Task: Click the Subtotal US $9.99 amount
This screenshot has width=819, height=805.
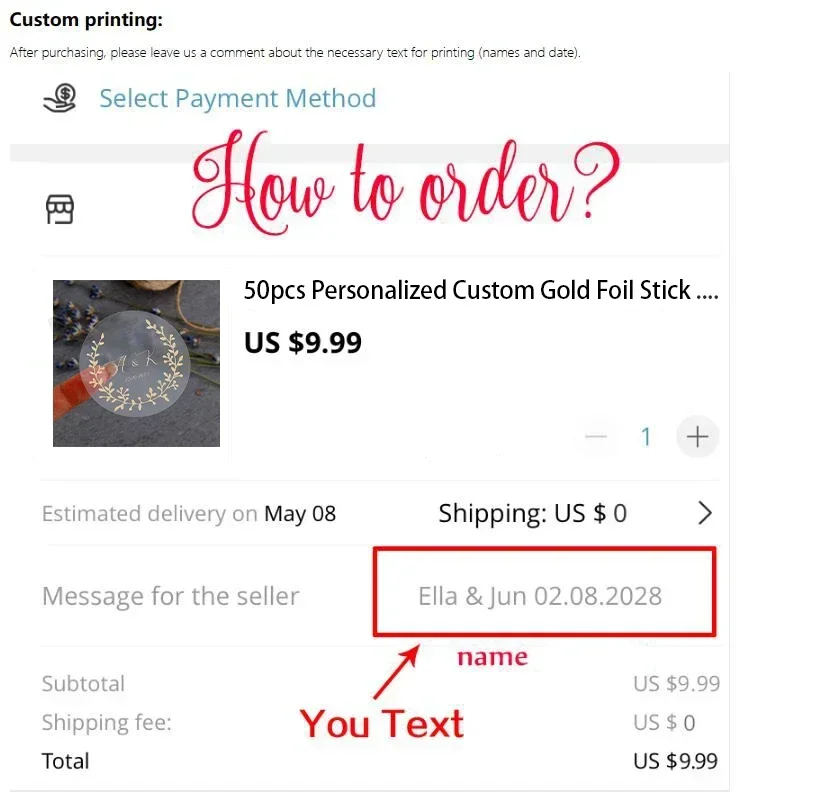Action: pos(676,683)
